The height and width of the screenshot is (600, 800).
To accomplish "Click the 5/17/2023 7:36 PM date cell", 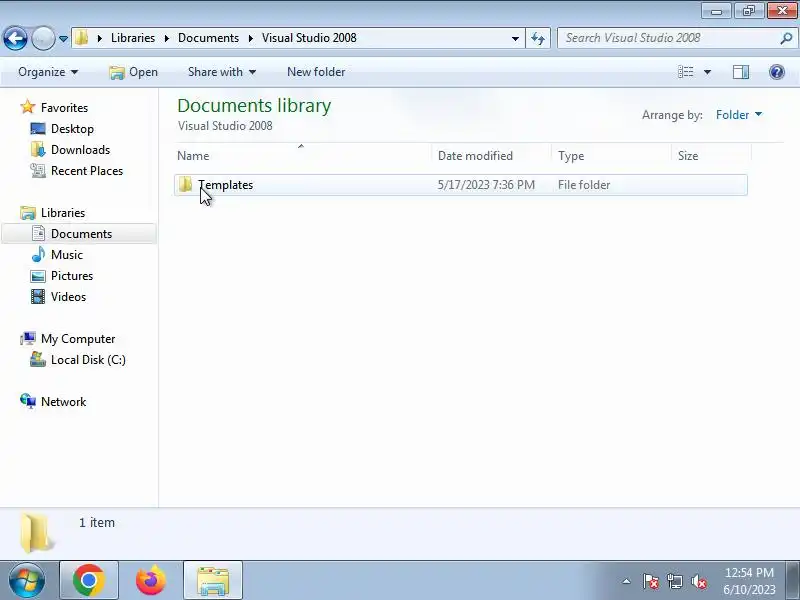I will [x=486, y=185].
